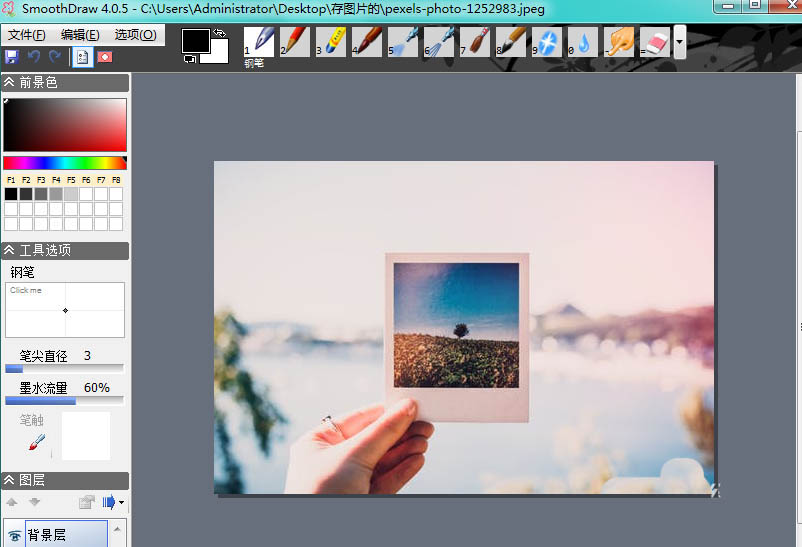Pick the paint brush tool numbered 8
The height and width of the screenshot is (547, 802).
click(x=510, y=41)
